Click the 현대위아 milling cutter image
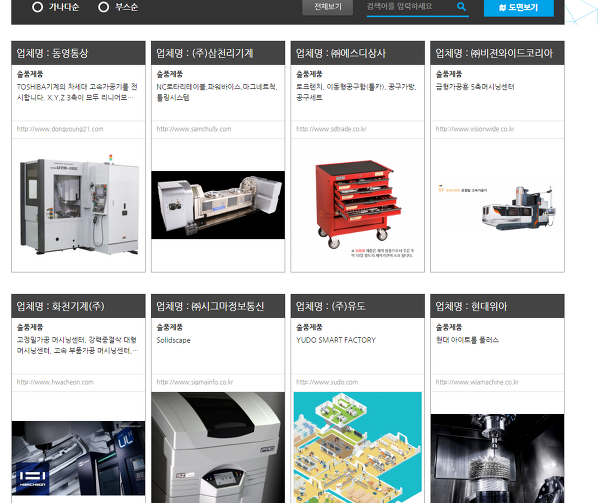Image resolution: width=600 pixels, height=503 pixels. pos(497,458)
